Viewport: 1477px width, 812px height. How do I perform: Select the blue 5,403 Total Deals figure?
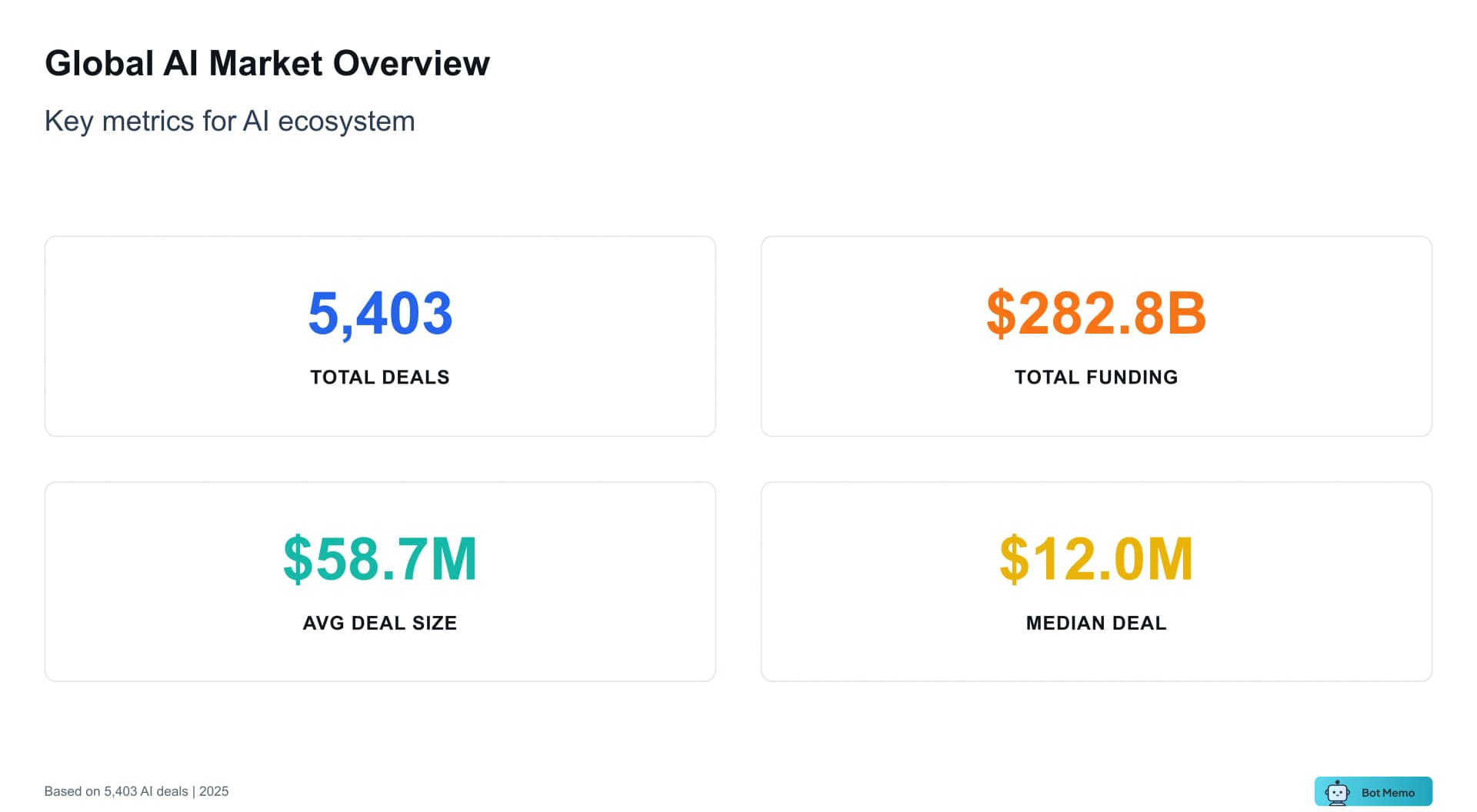tap(380, 311)
